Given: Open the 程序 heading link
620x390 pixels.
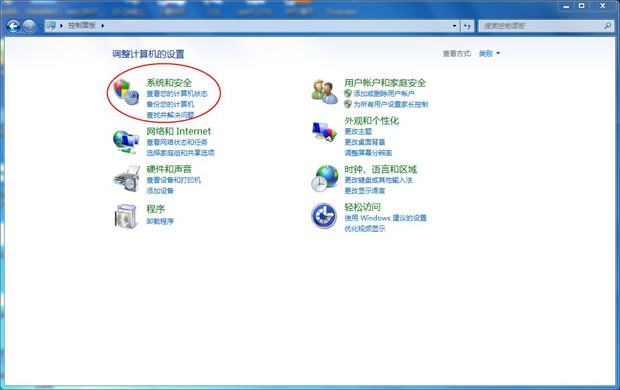Looking at the screenshot, I should (155, 208).
